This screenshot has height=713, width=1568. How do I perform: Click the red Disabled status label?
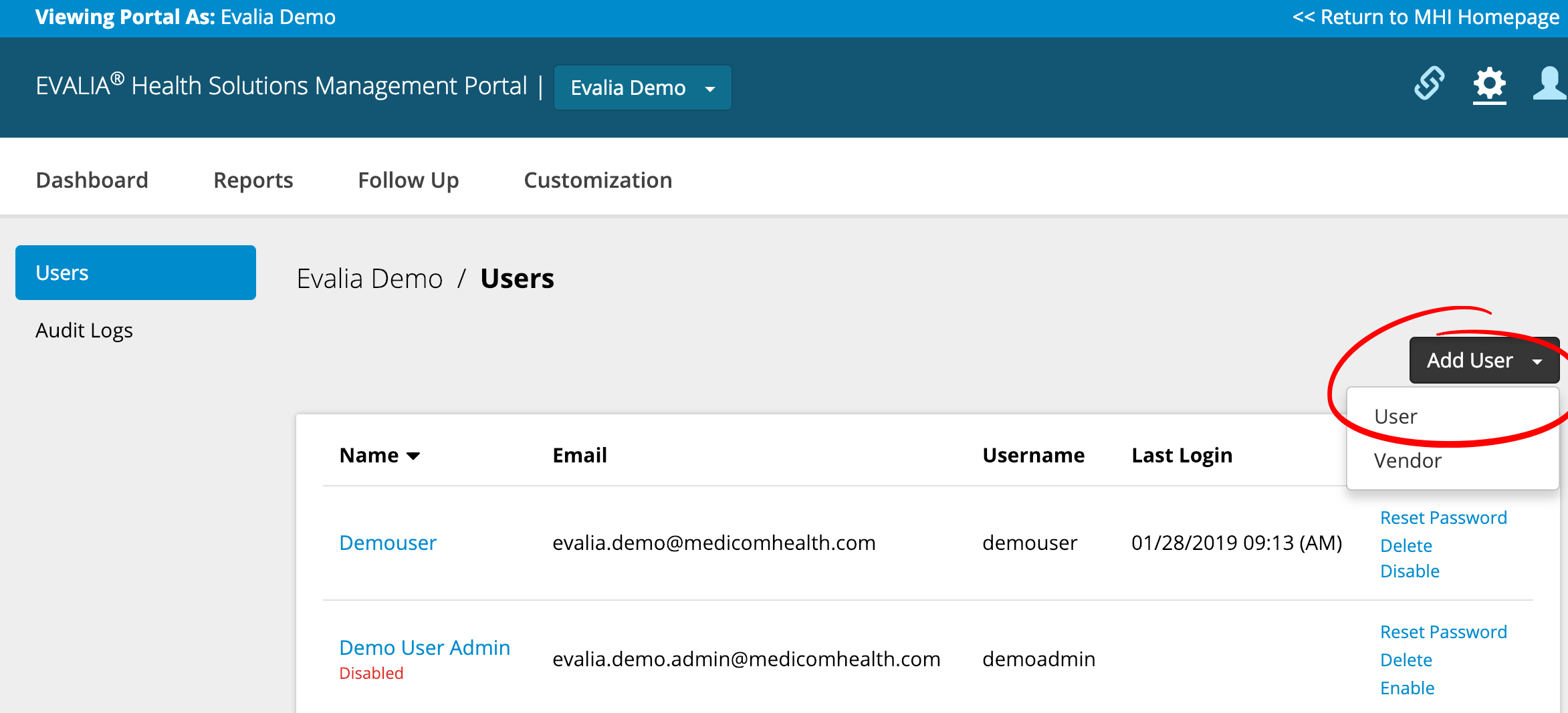[371, 673]
